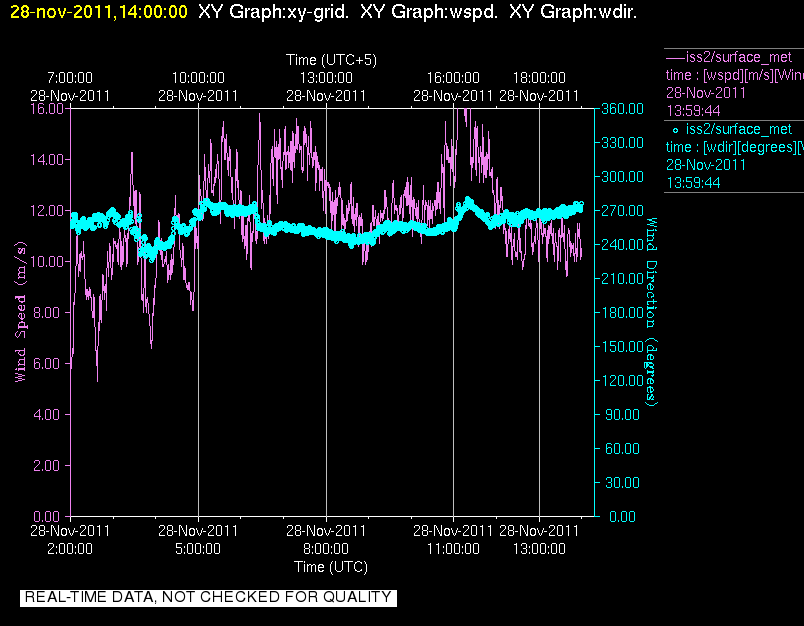Click the '240.00' wind direction axis value
The height and width of the screenshot is (626, 804).
[622, 245]
